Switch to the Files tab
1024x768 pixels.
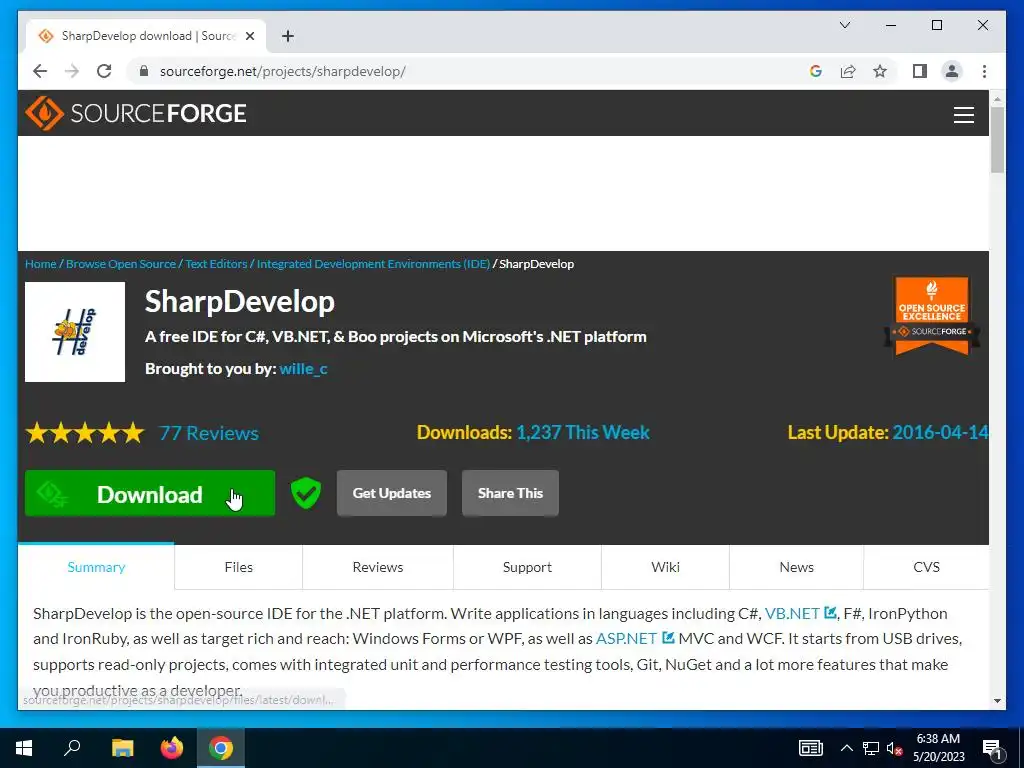[238, 567]
